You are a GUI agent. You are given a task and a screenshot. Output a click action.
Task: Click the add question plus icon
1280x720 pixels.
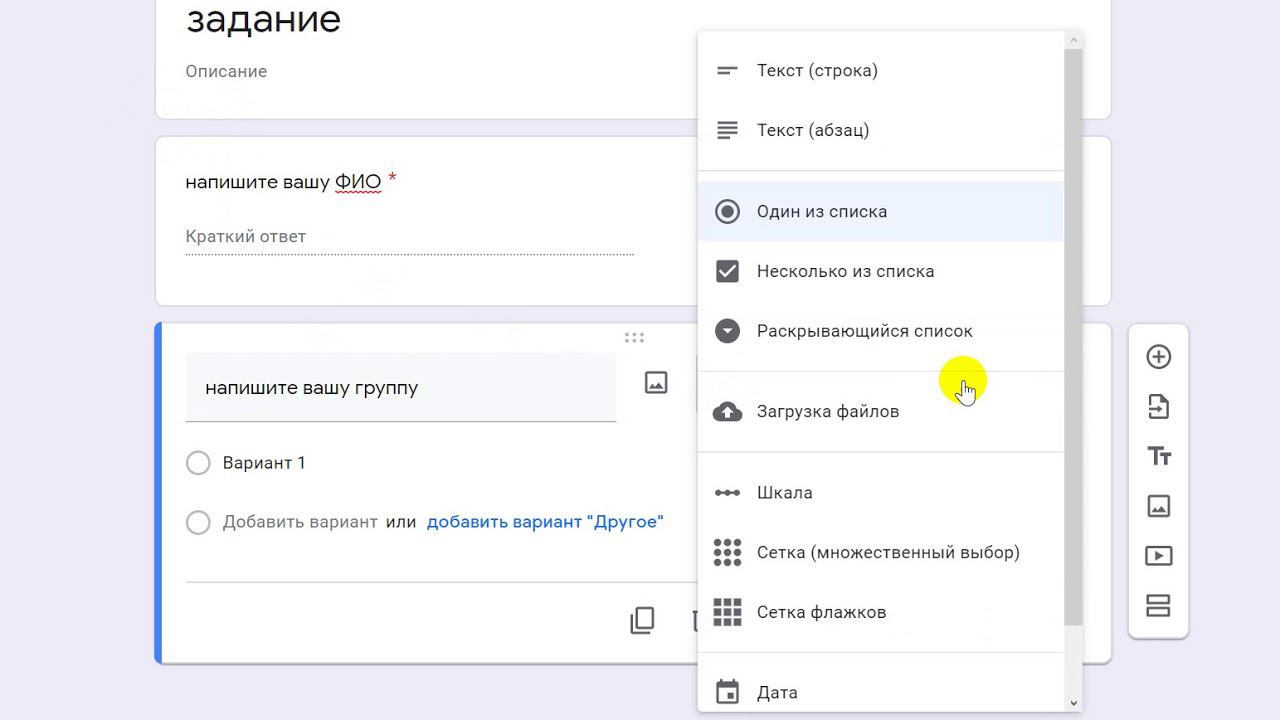pos(1158,357)
